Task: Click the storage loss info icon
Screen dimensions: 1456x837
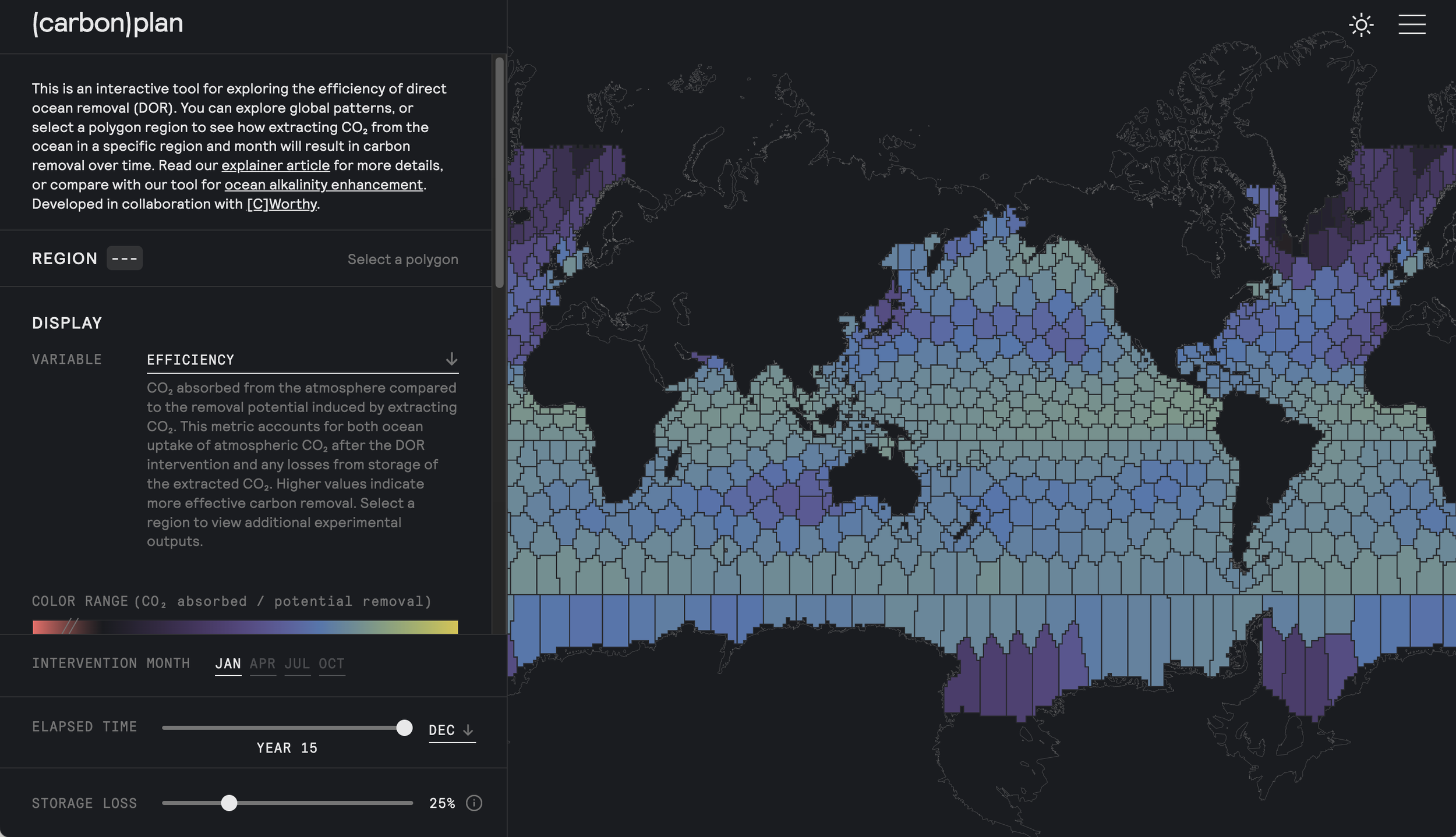Action: click(x=474, y=803)
